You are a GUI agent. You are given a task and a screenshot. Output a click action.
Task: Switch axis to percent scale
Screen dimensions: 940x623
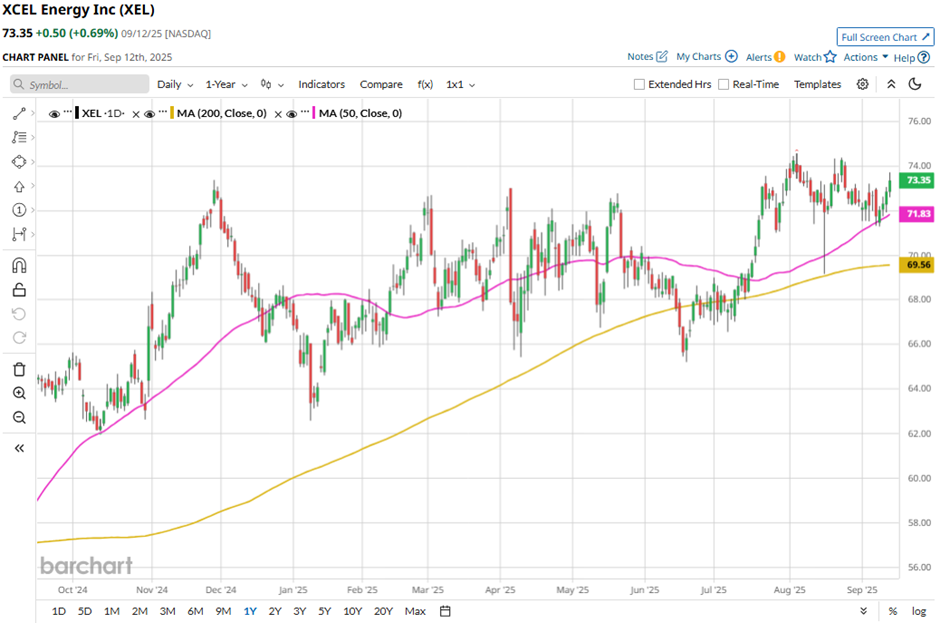893,611
